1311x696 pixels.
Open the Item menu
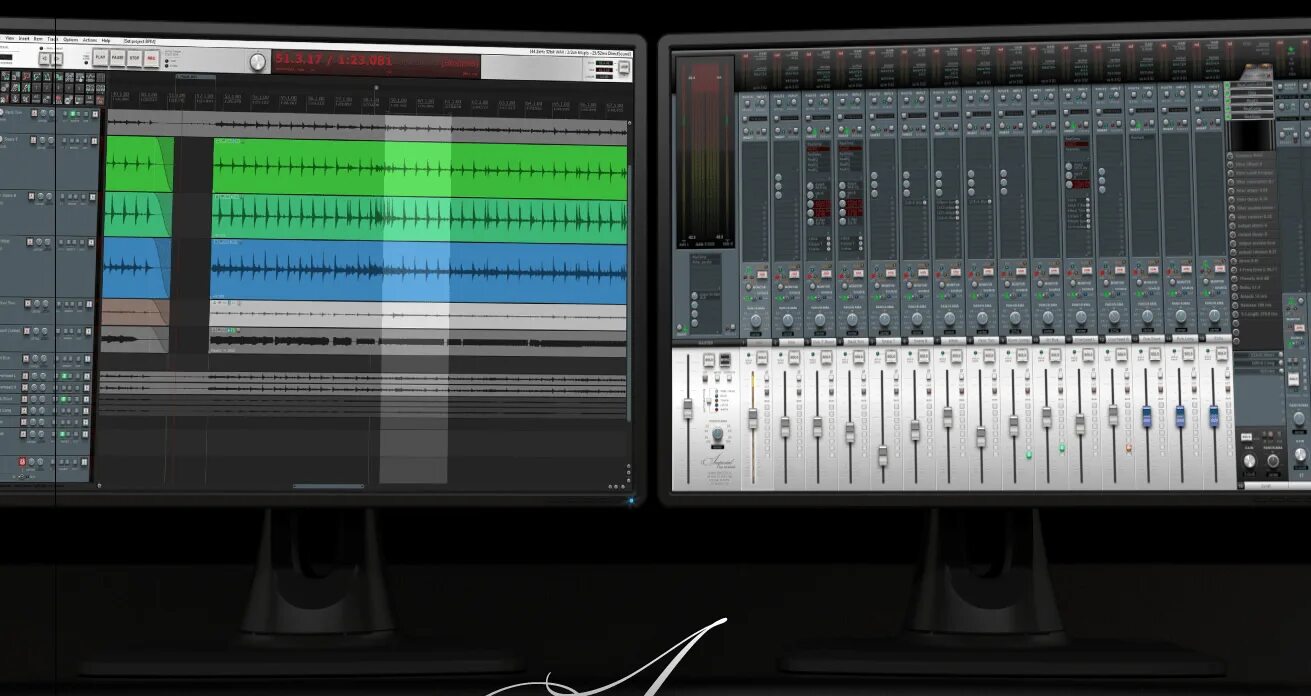[x=38, y=39]
